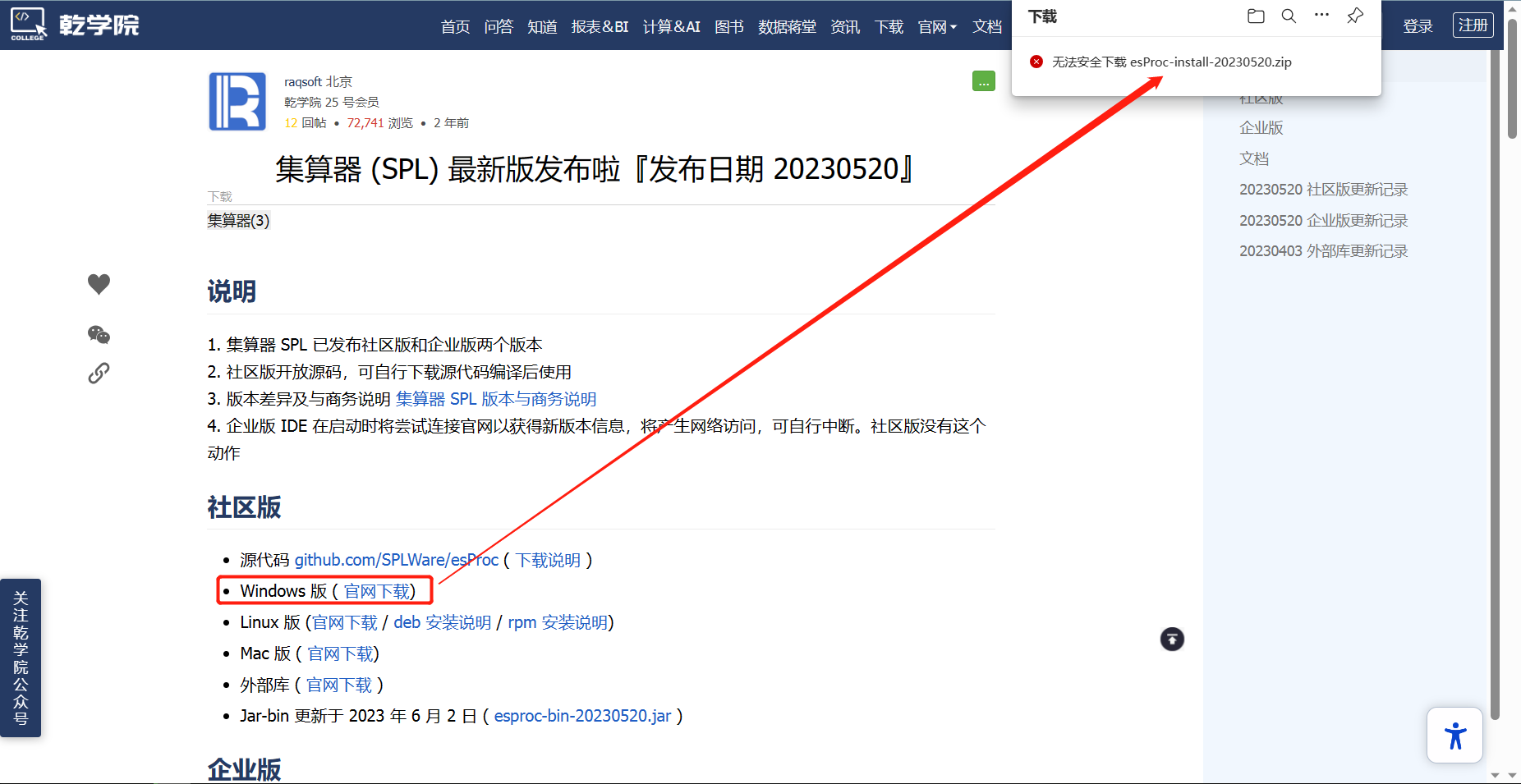1521x784 pixels.
Task: Open the green ellipsis post menu
Action: tap(983, 81)
